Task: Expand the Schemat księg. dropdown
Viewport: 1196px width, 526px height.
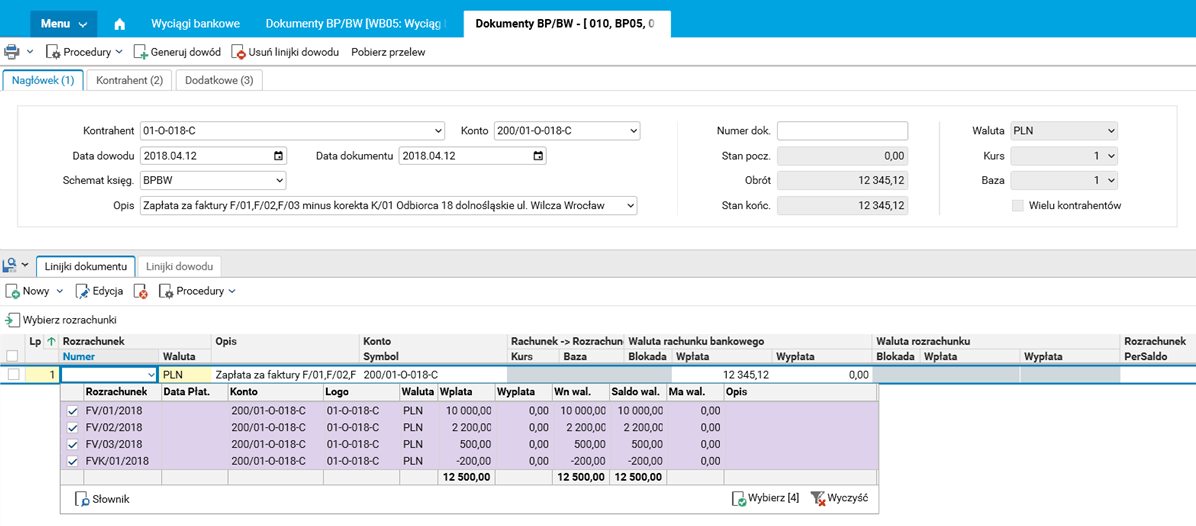Action: [x=278, y=181]
